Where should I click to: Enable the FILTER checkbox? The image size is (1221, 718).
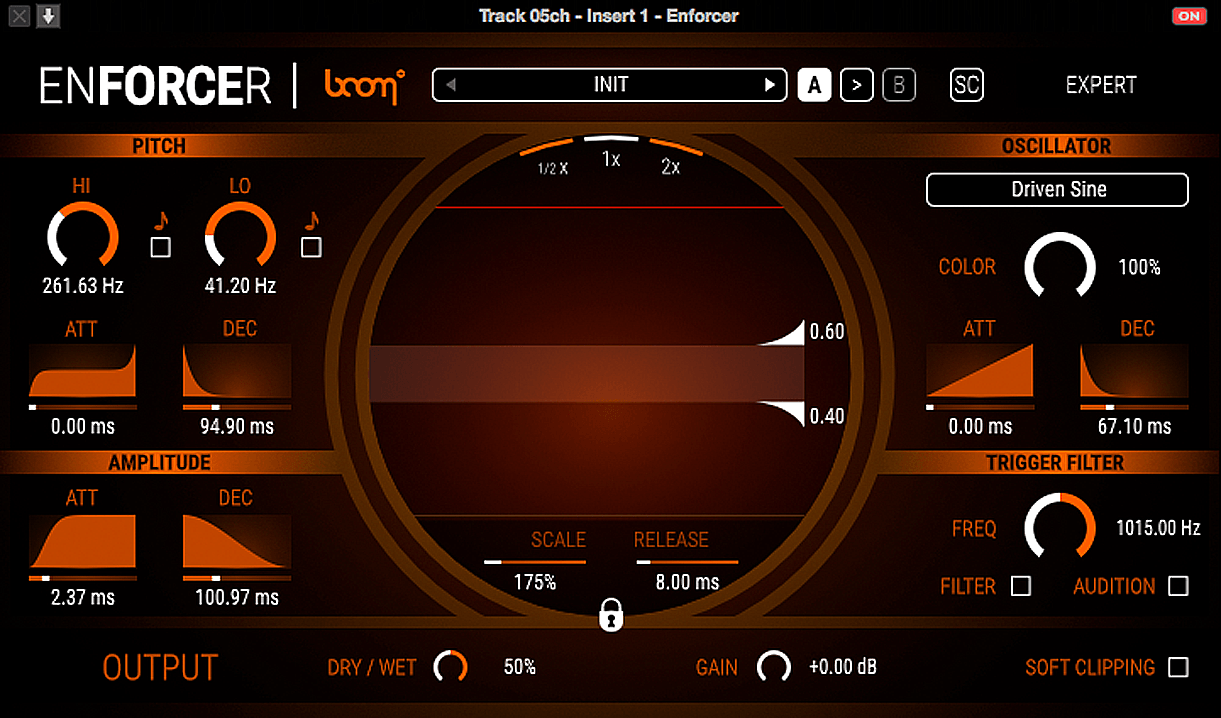(x=1021, y=587)
